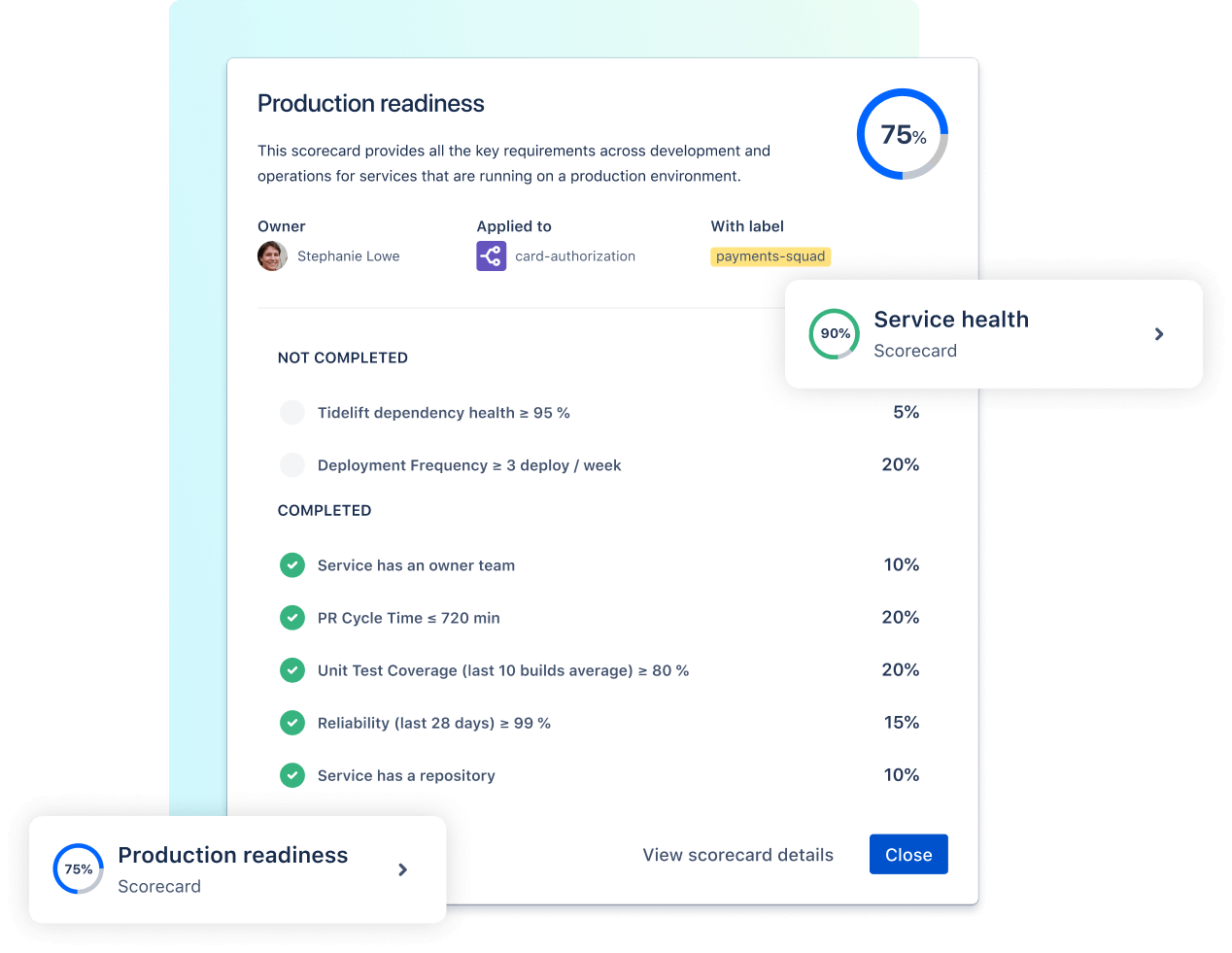
Task: Switch to the NOT COMPLETED section
Action: (x=342, y=357)
